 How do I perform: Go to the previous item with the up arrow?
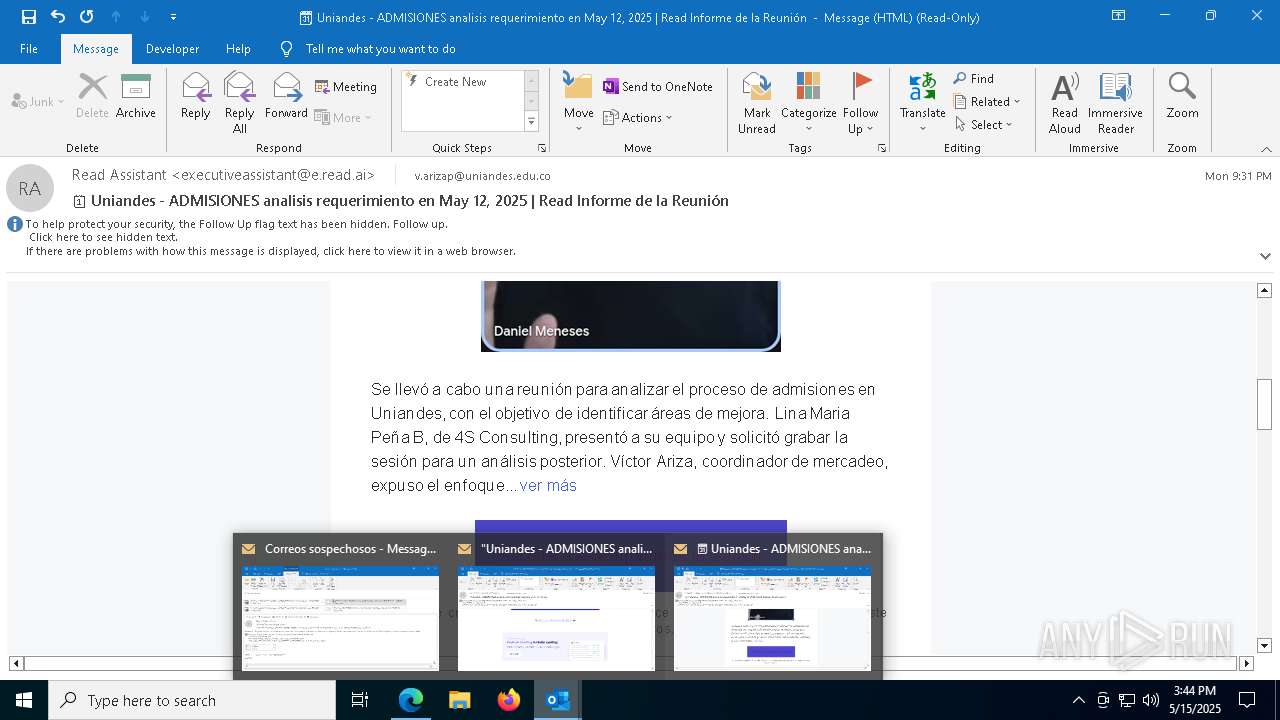[x=116, y=17]
